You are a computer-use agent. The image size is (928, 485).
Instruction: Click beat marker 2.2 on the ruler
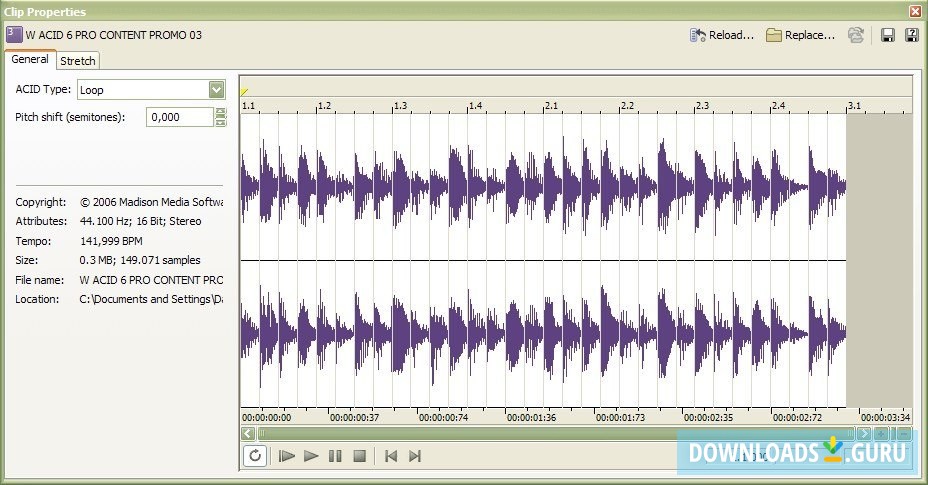627,105
